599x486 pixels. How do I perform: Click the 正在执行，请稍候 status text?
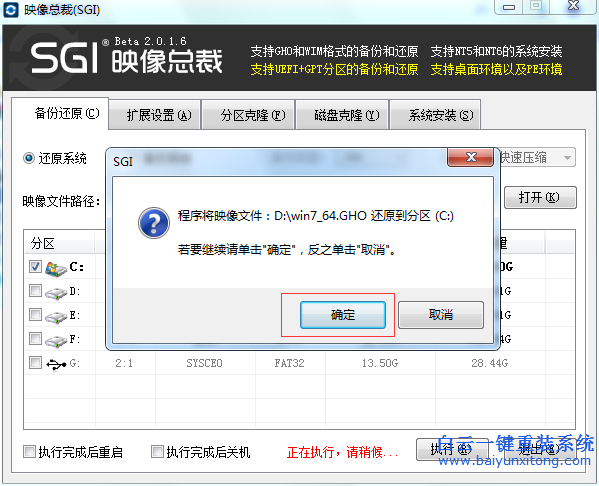[343, 452]
